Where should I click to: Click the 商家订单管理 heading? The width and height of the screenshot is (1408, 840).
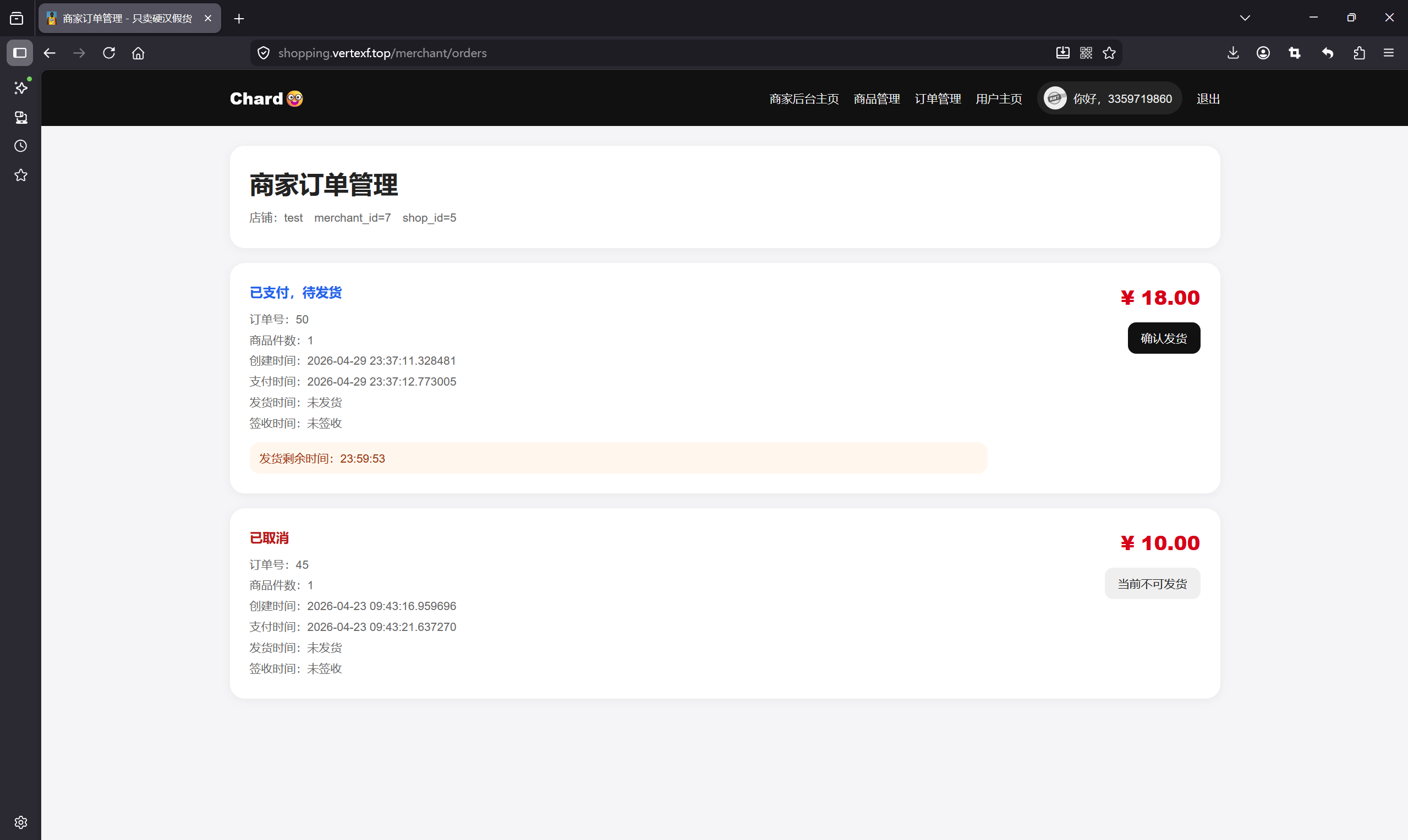tap(324, 185)
